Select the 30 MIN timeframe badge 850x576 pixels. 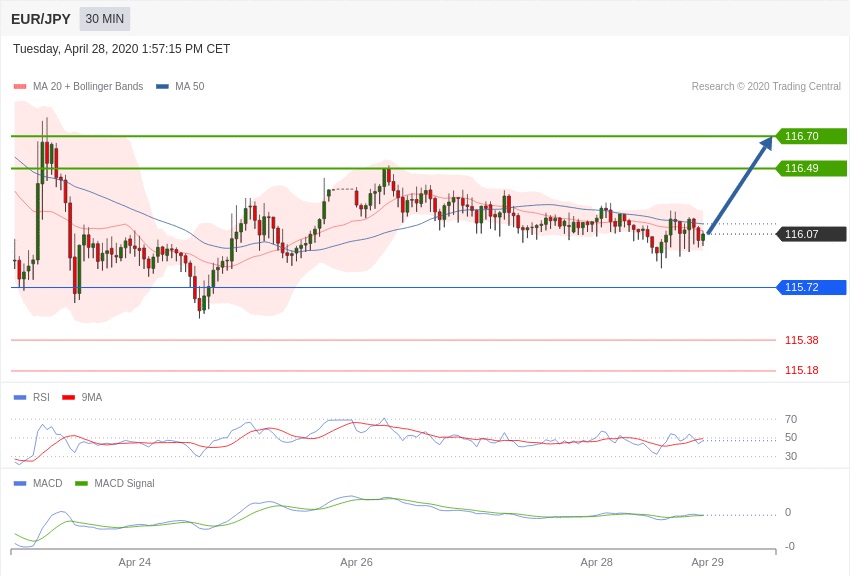[105, 19]
